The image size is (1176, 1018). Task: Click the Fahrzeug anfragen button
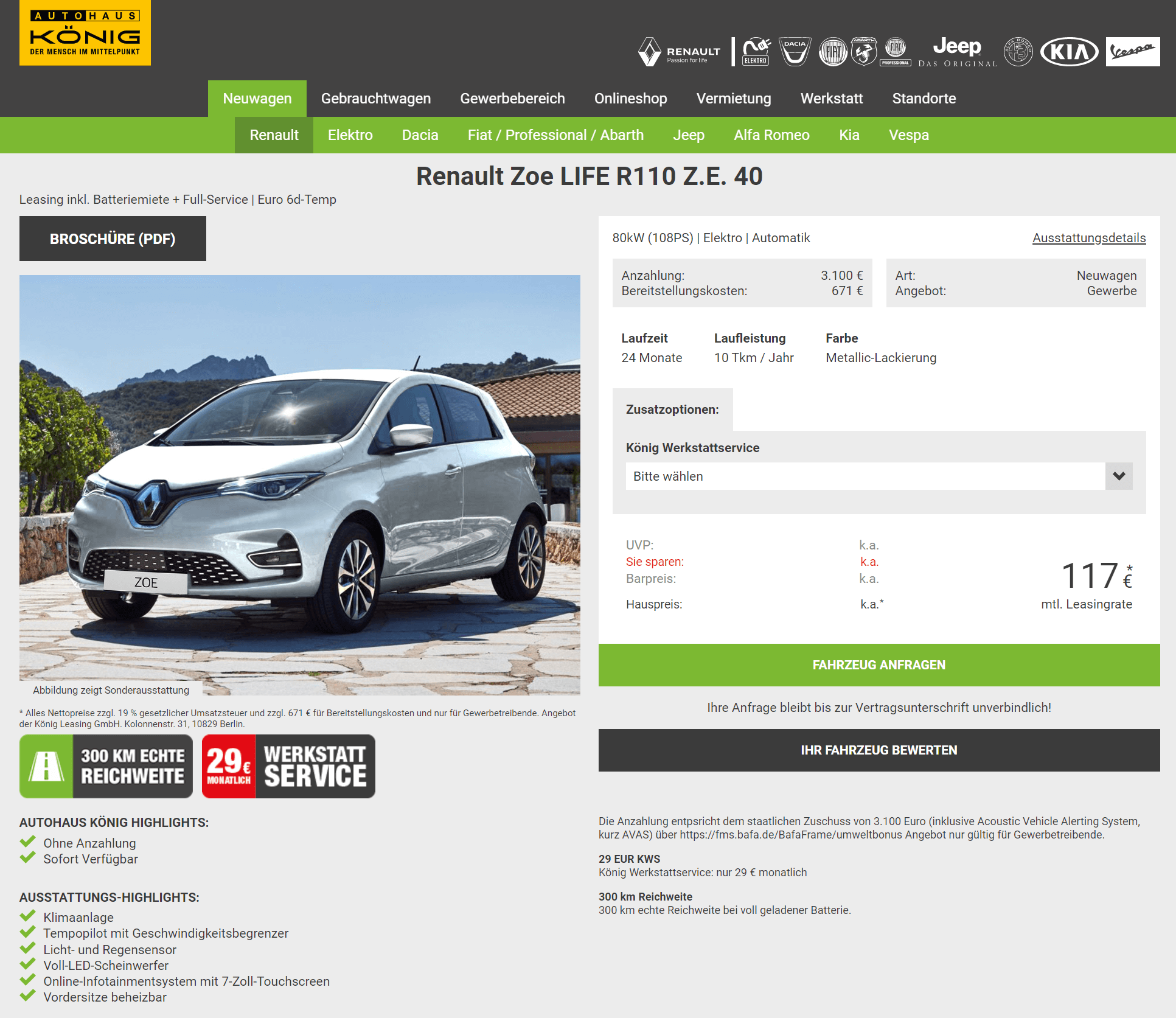879,665
